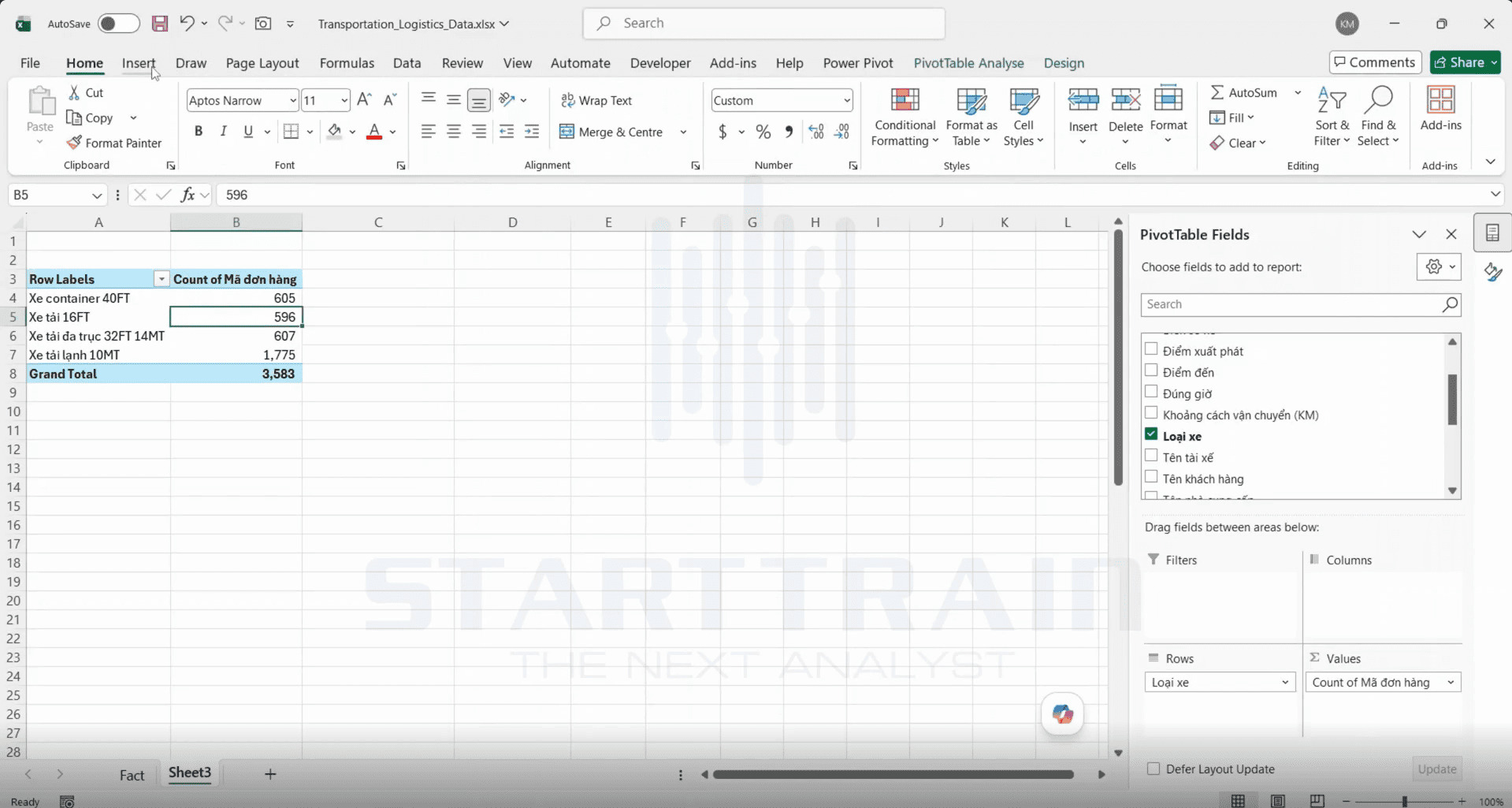
Task: Check the Đúng giờ field
Action: click(x=1152, y=392)
